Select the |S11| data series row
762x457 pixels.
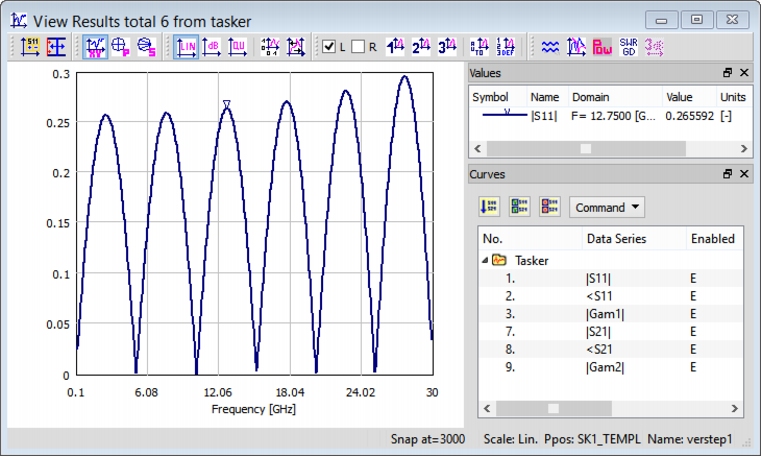pyautogui.click(x=610, y=279)
